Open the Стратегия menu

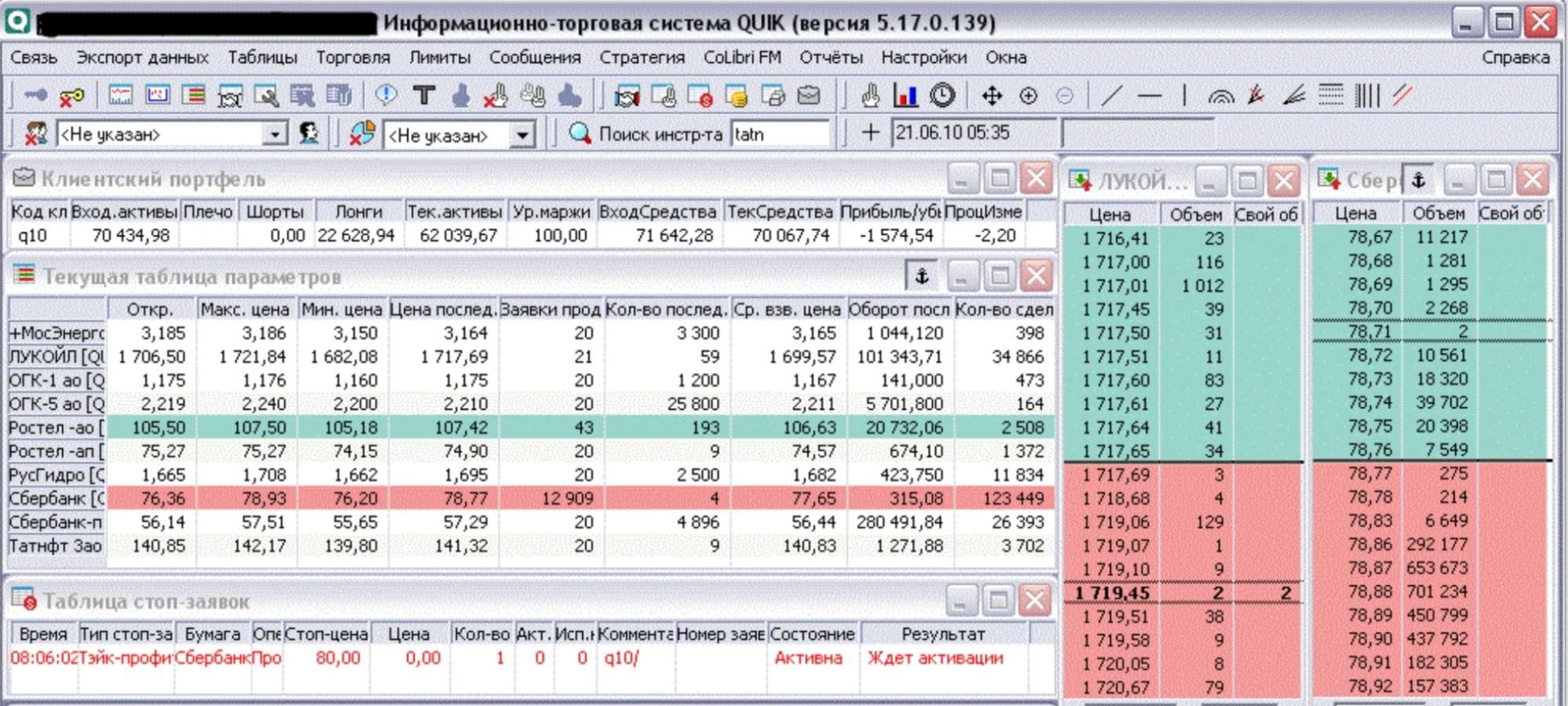click(x=642, y=57)
